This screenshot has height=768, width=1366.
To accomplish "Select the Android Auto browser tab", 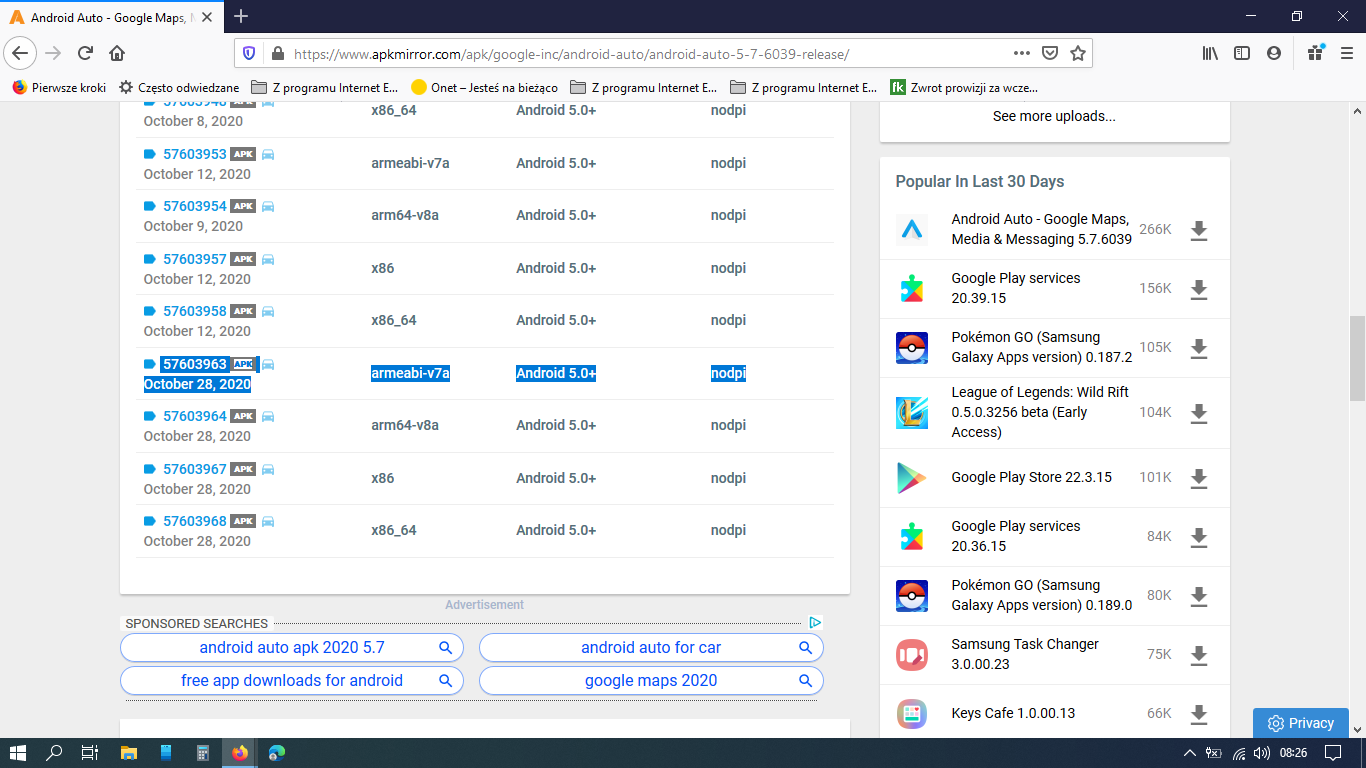I will (108, 17).
